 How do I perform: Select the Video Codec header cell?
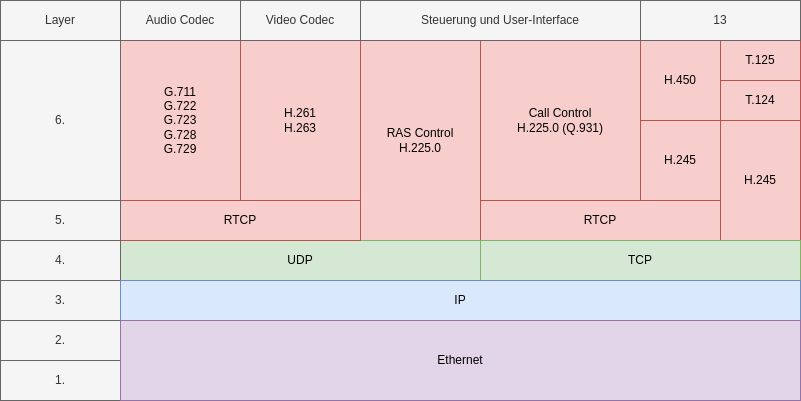[x=300, y=20]
